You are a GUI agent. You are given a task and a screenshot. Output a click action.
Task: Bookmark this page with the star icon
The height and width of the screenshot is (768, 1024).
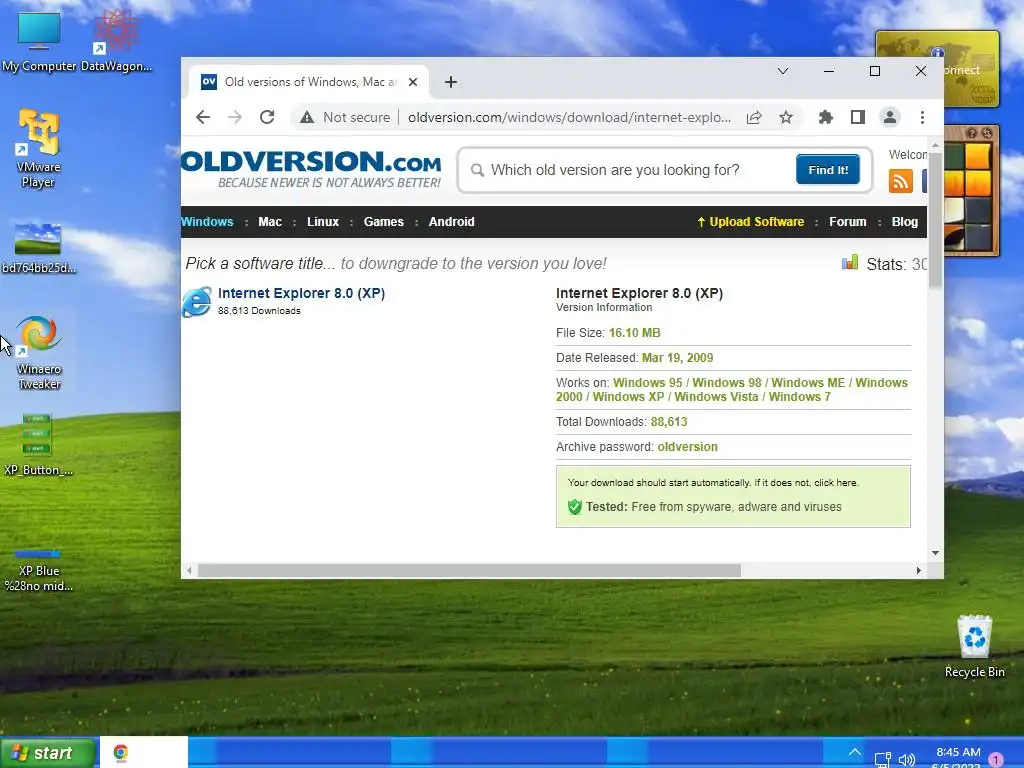786,118
